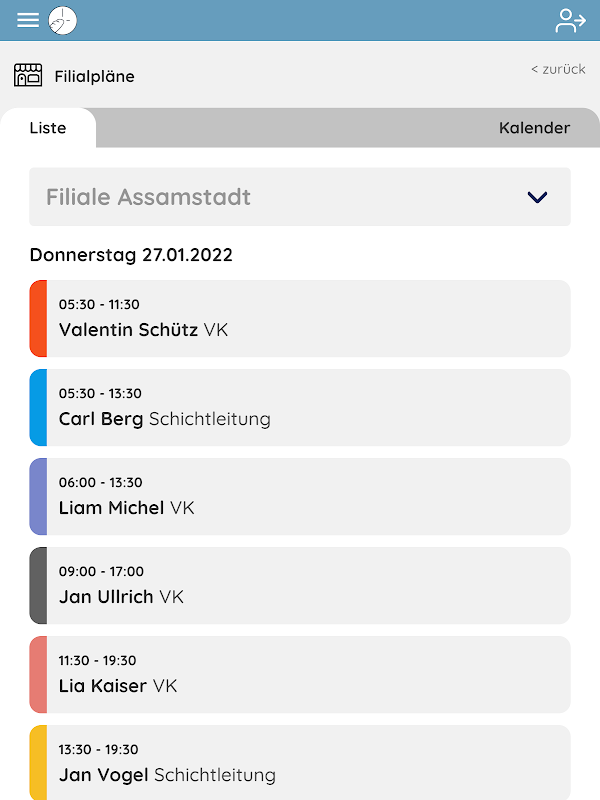Click the dark gray bar on Jan Ullrich
The image size is (600, 800).
pos(38,586)
